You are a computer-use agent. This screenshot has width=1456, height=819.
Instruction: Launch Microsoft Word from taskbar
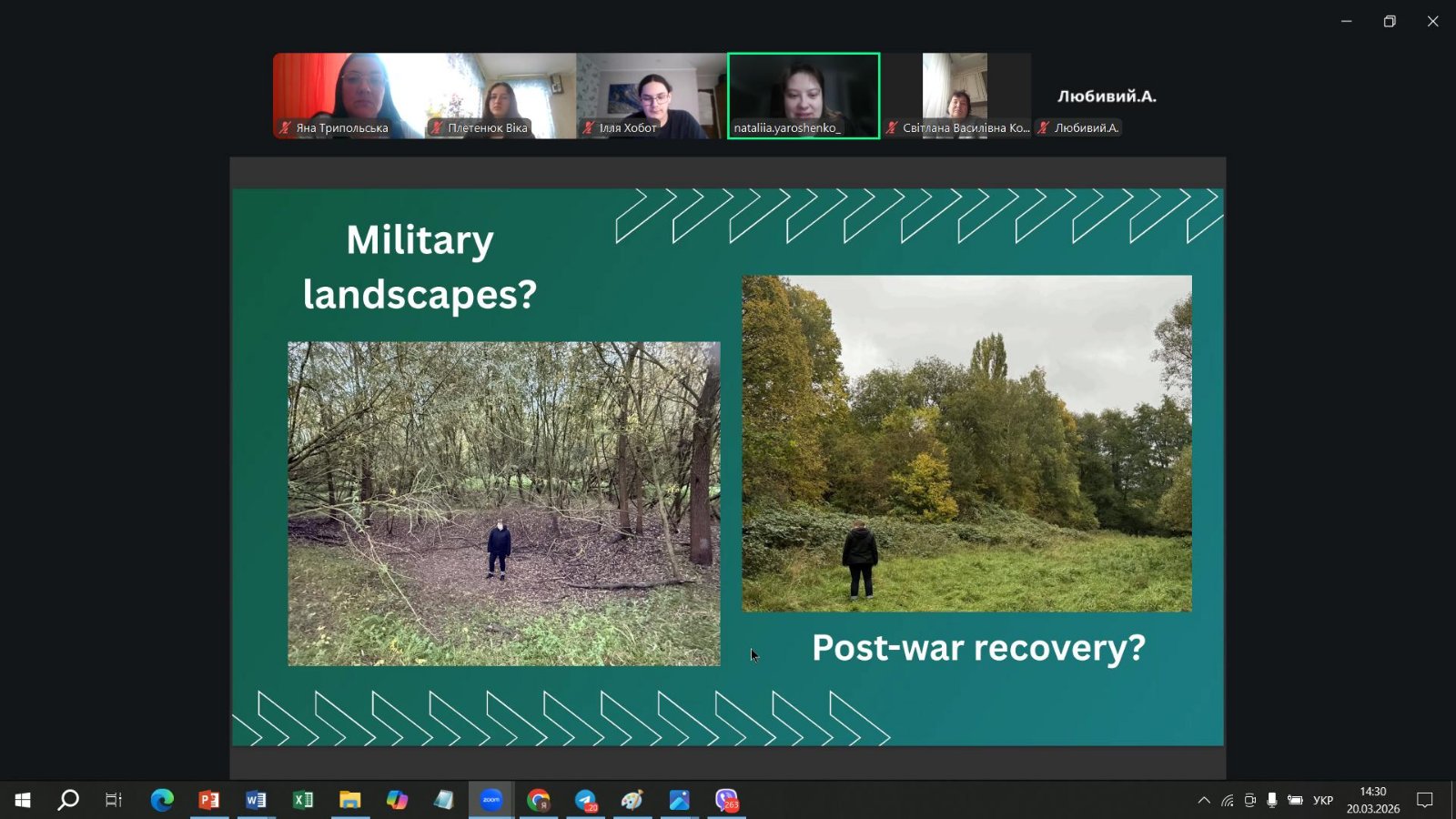[256, 800]
